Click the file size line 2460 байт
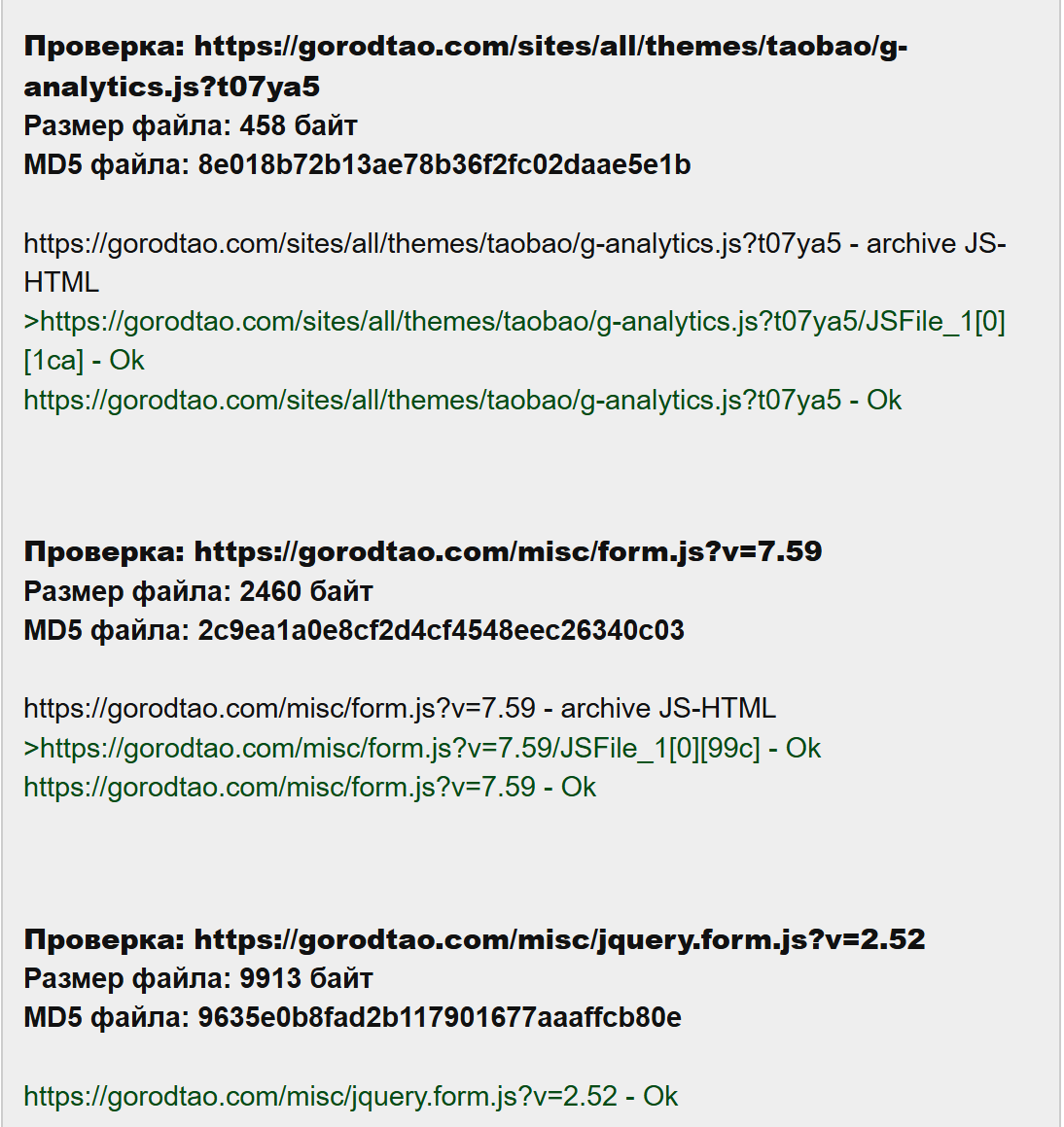 coord(198,591)
